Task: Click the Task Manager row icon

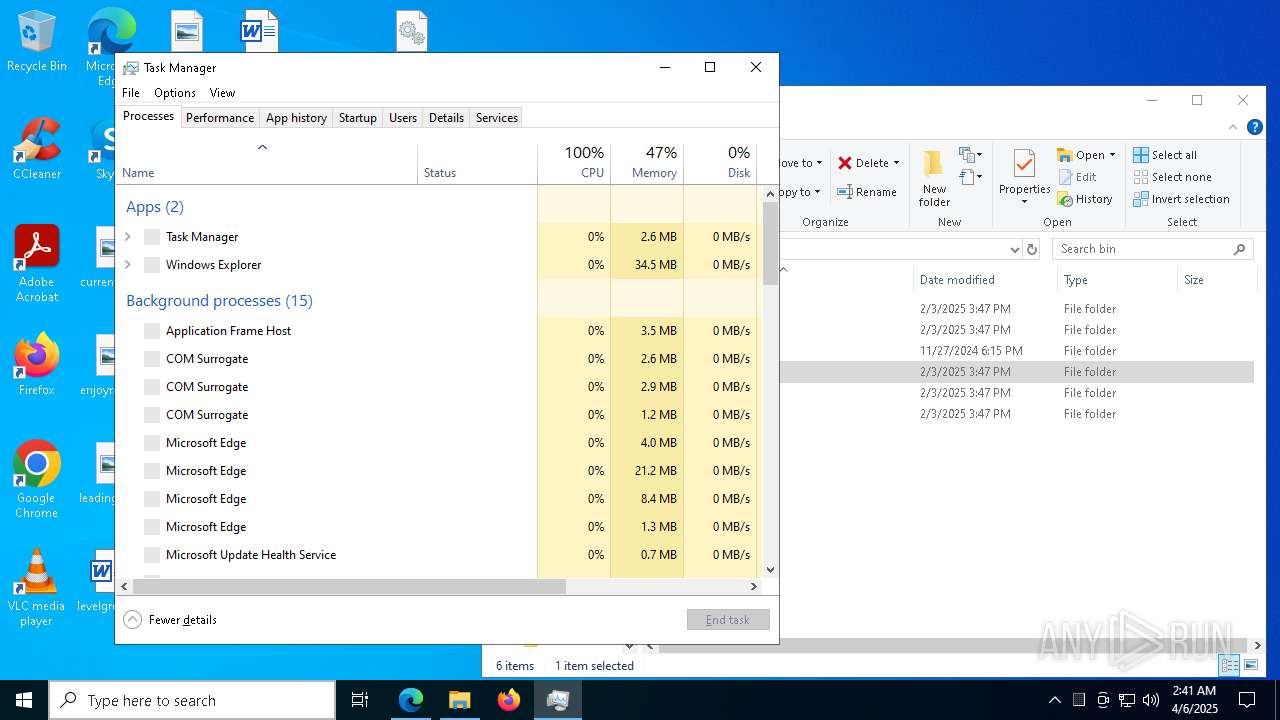Action: (x=152, y=237)
